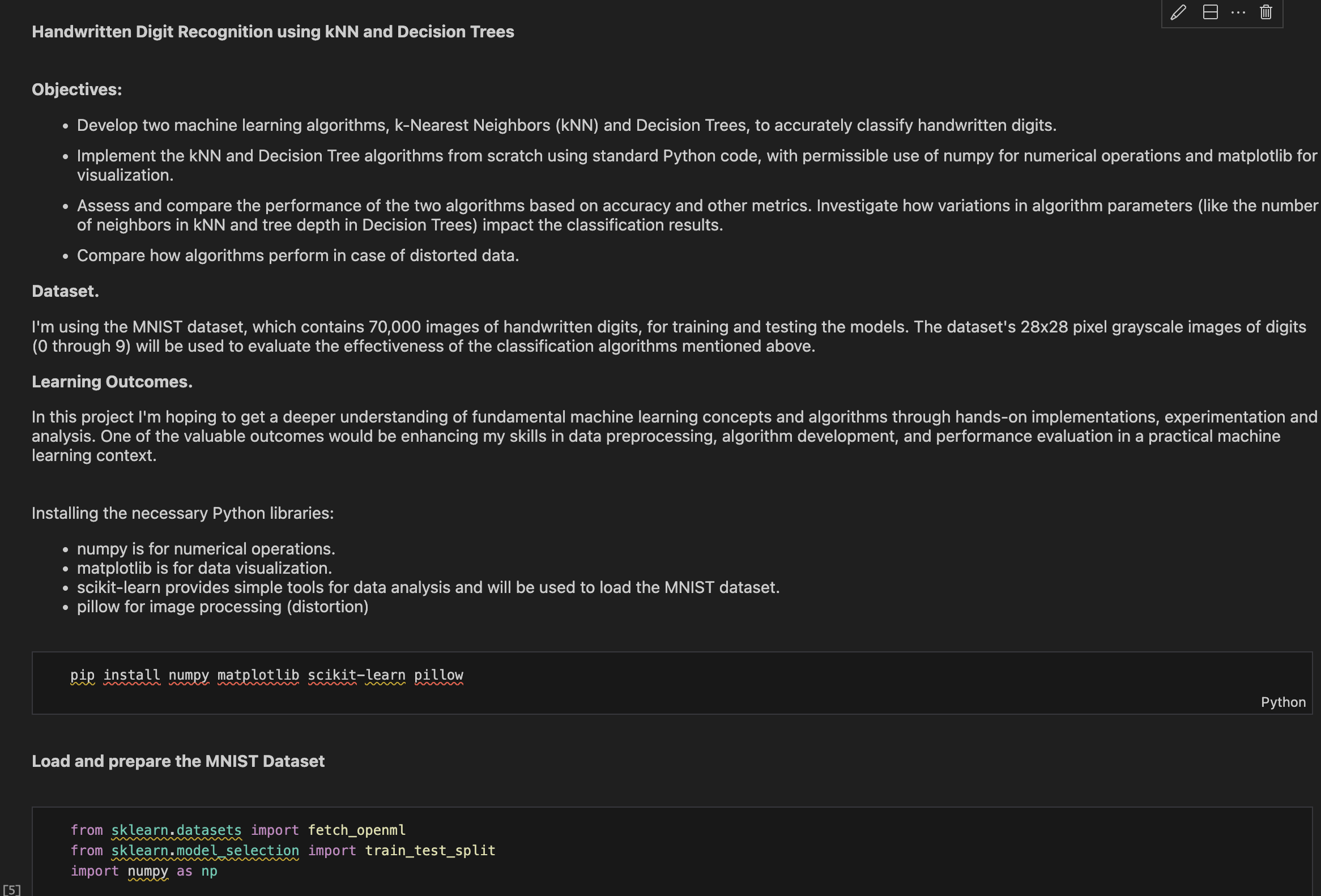Click 'fetch_openml' in the code

[356, 830]
